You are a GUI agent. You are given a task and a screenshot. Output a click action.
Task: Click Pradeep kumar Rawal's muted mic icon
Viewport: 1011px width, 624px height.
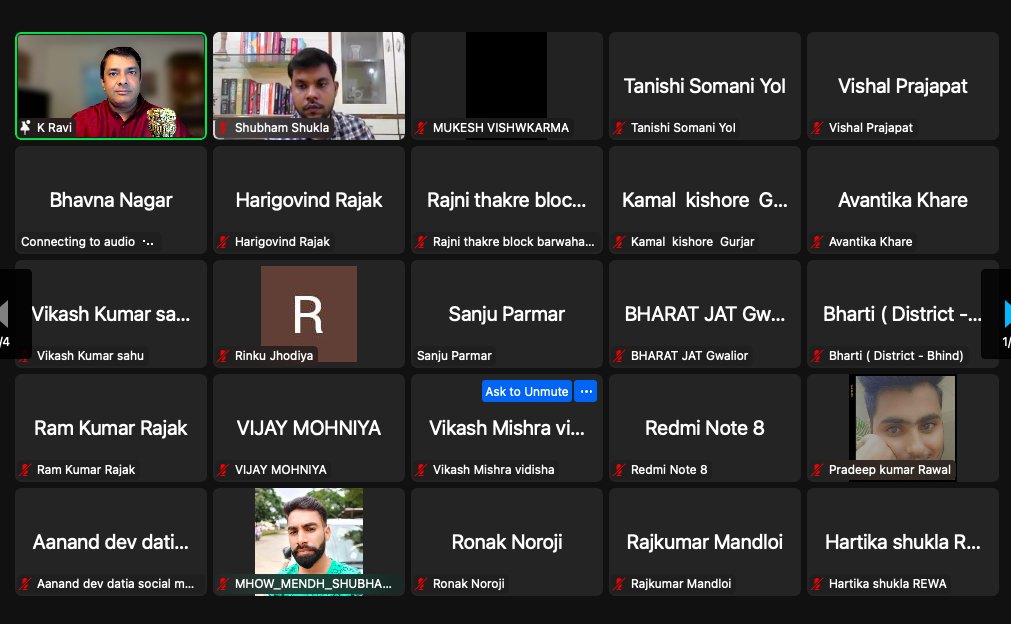(817, 470)
